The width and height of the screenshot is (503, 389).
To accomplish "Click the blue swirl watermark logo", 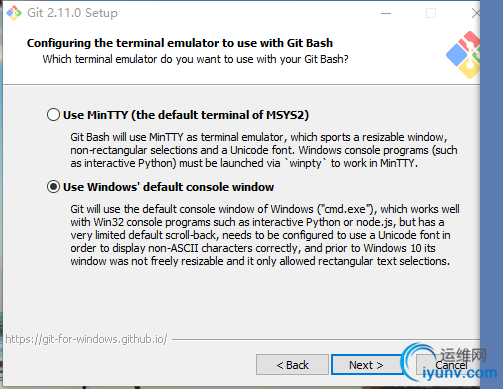I will point(419,362).
